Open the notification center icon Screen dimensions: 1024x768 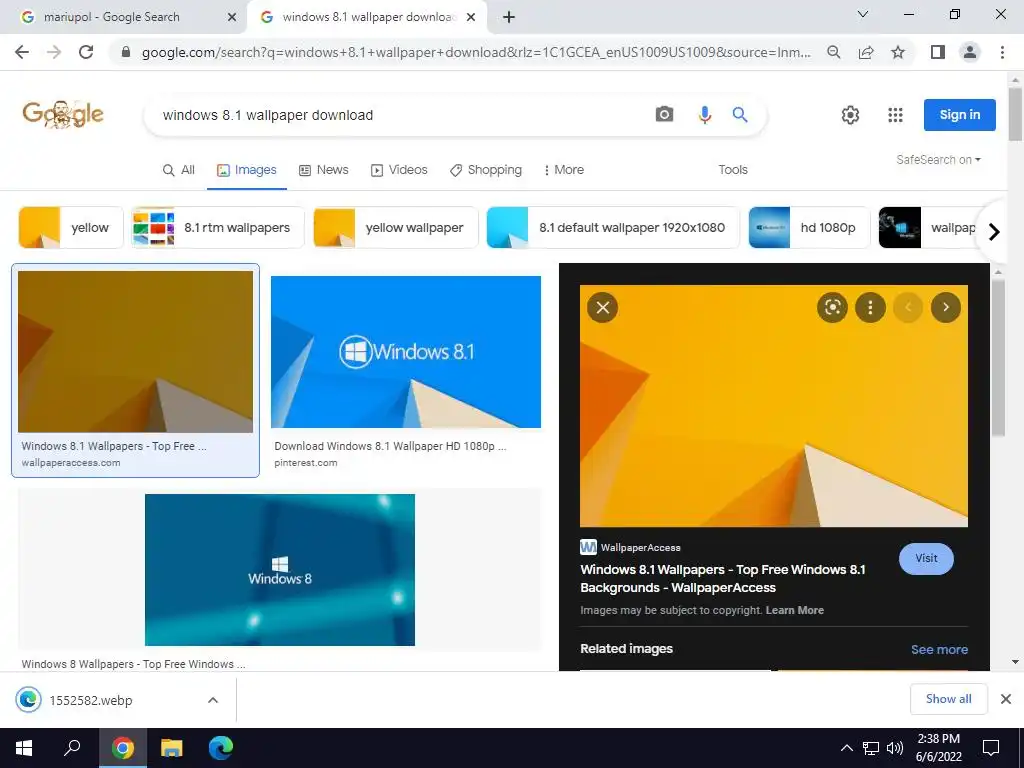991,748
